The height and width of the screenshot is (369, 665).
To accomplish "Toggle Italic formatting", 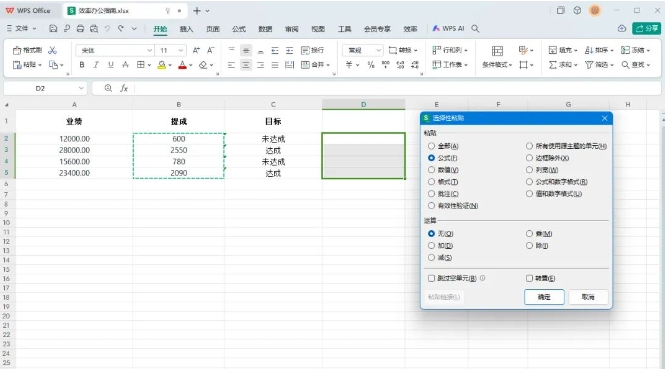I will pyautogui.click(x=96, y=65).
